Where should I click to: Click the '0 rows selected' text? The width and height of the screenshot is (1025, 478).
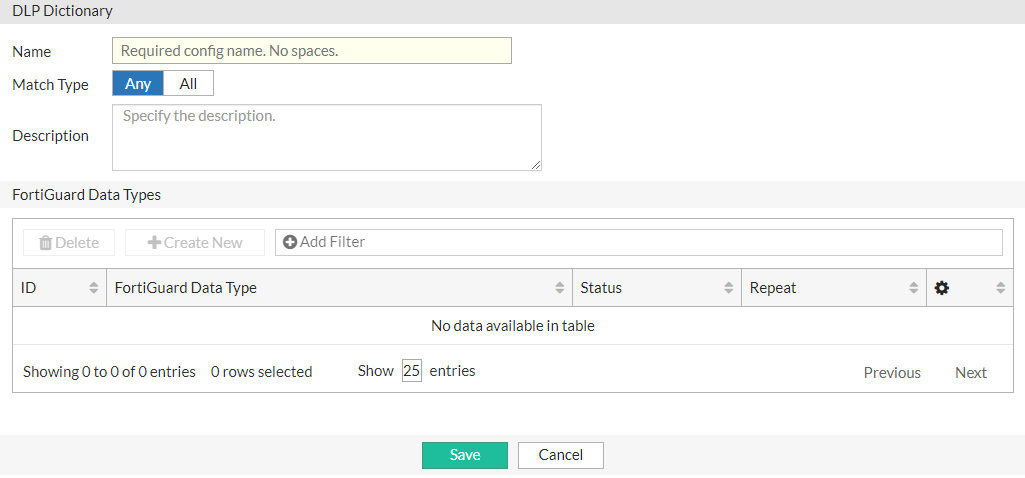click(x=261, y=372)
